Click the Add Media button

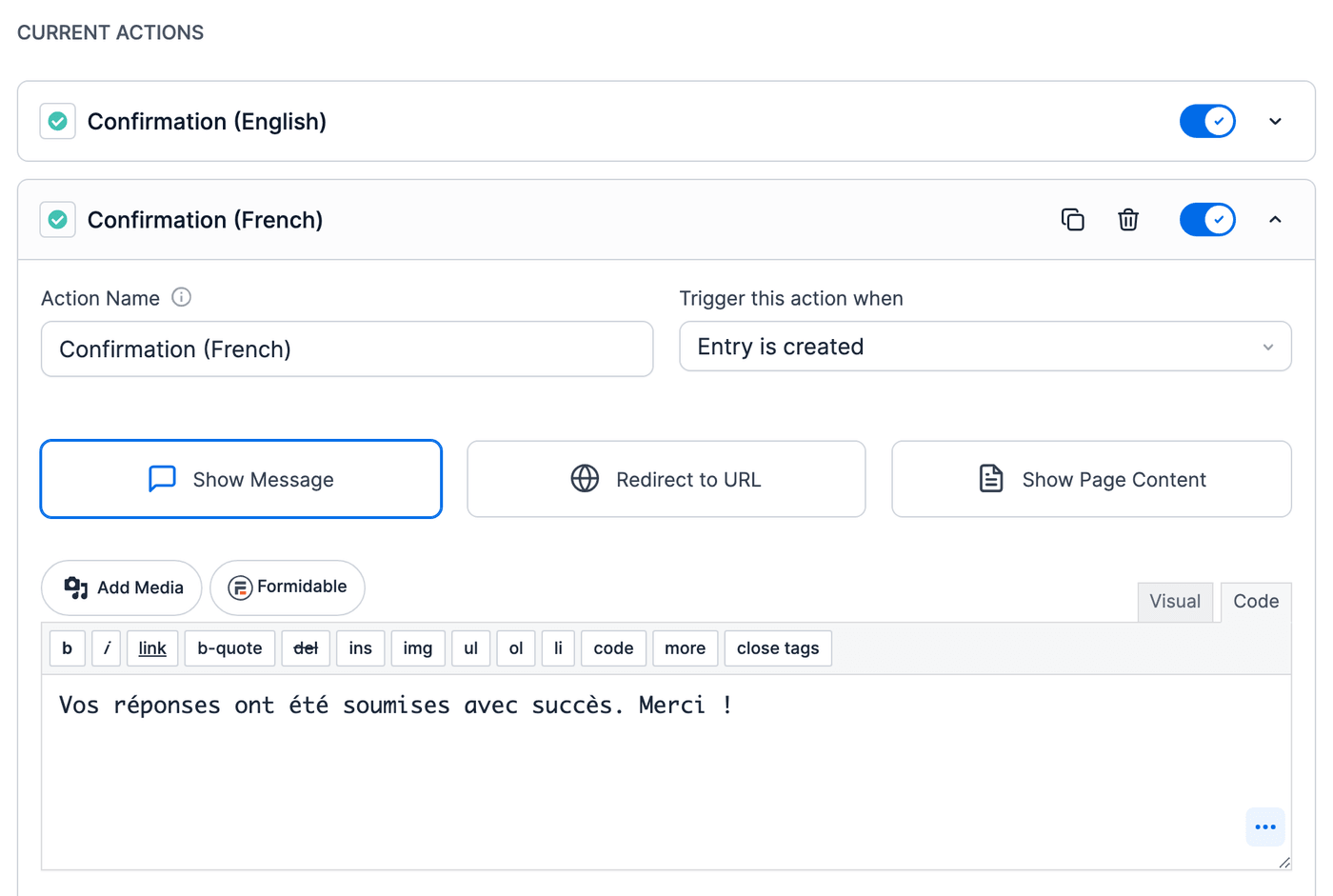(x=122, y=587)
